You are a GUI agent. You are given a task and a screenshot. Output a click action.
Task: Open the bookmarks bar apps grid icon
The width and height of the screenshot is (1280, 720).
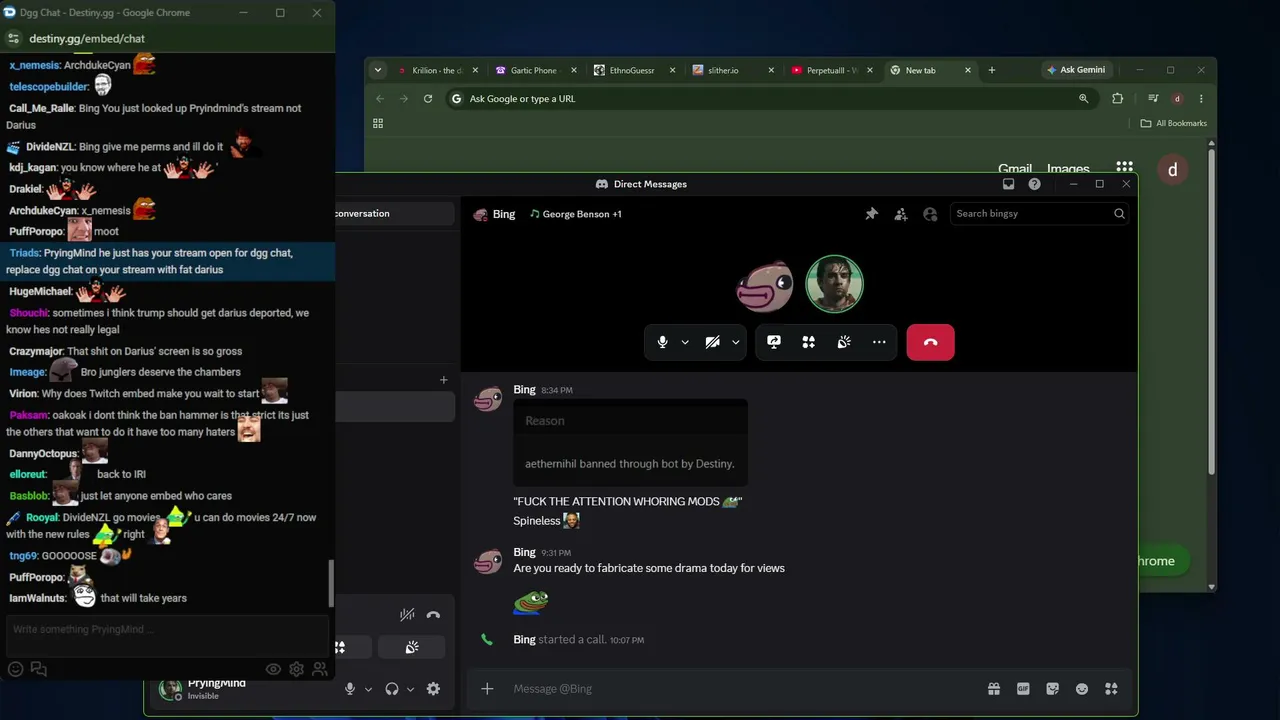coord(378,124)
